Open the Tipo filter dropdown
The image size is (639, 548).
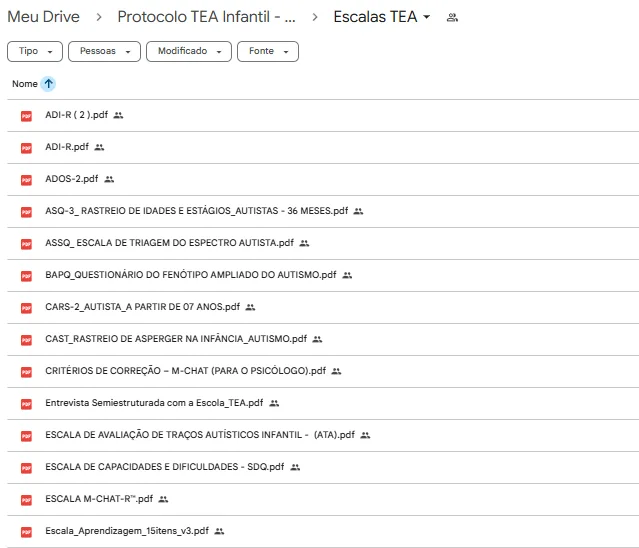35,51
